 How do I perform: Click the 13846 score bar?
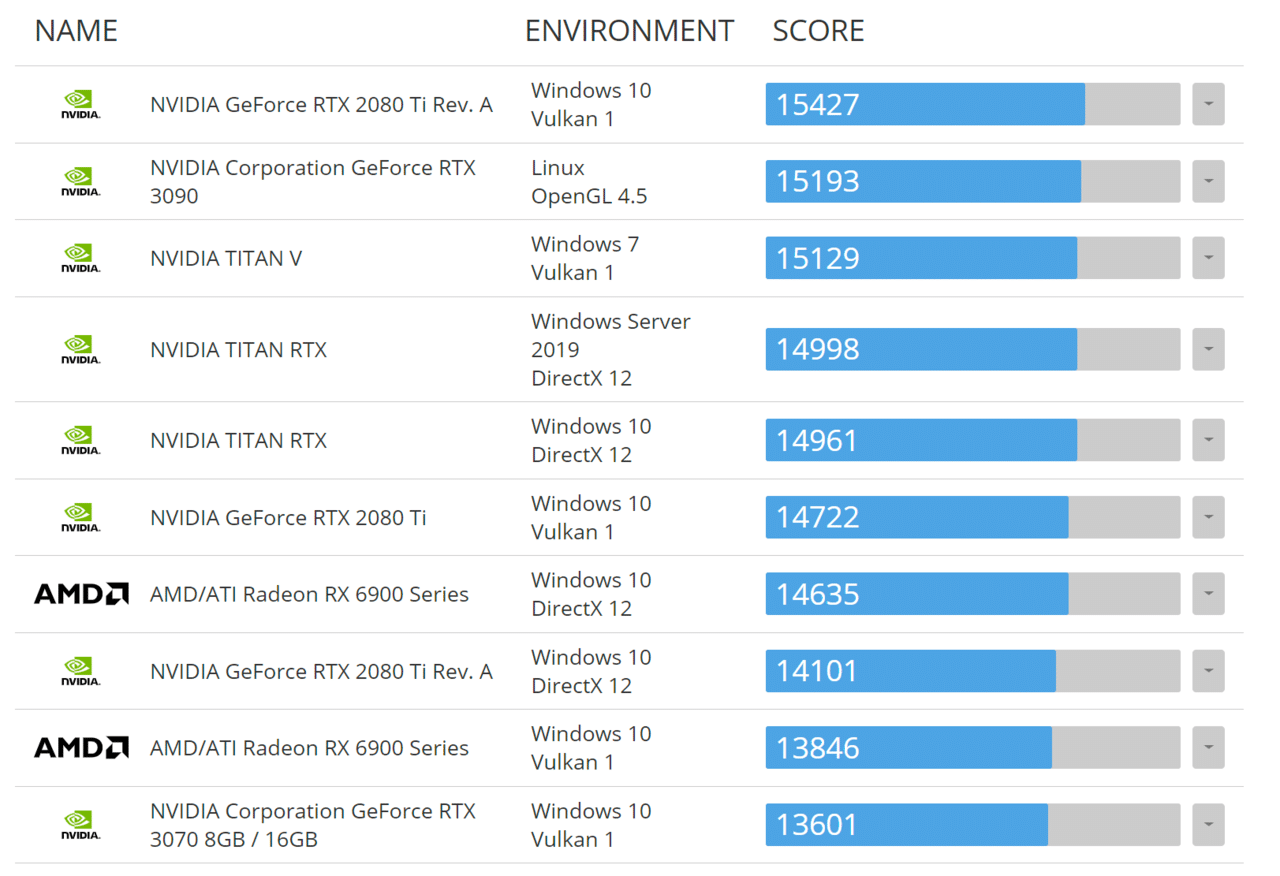pos(973,748)
